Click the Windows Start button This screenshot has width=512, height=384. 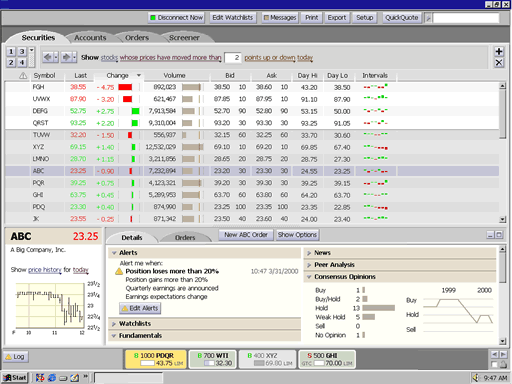tap(15, 378)
